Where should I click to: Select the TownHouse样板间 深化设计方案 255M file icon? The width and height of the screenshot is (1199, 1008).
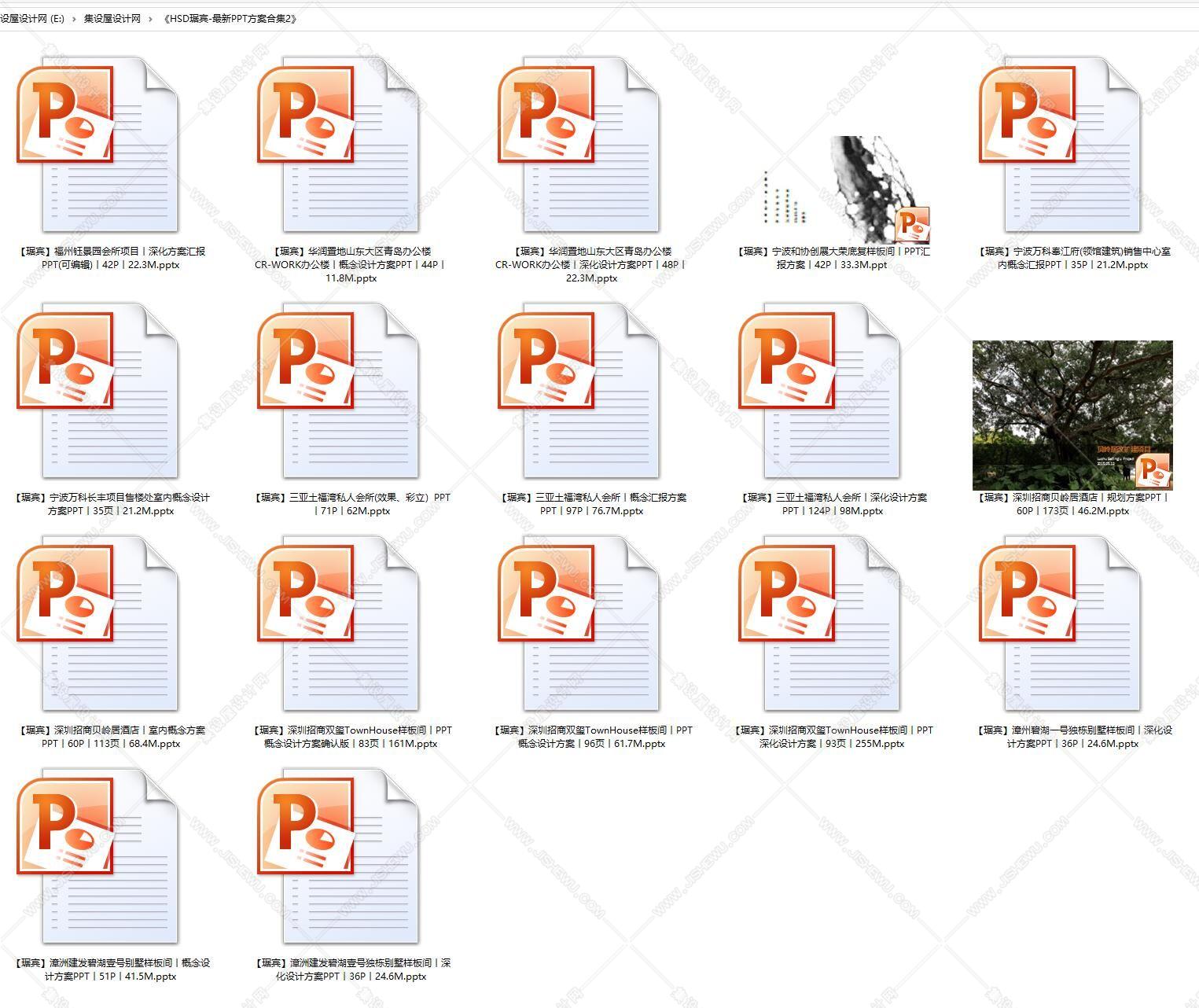click(820, 624)
